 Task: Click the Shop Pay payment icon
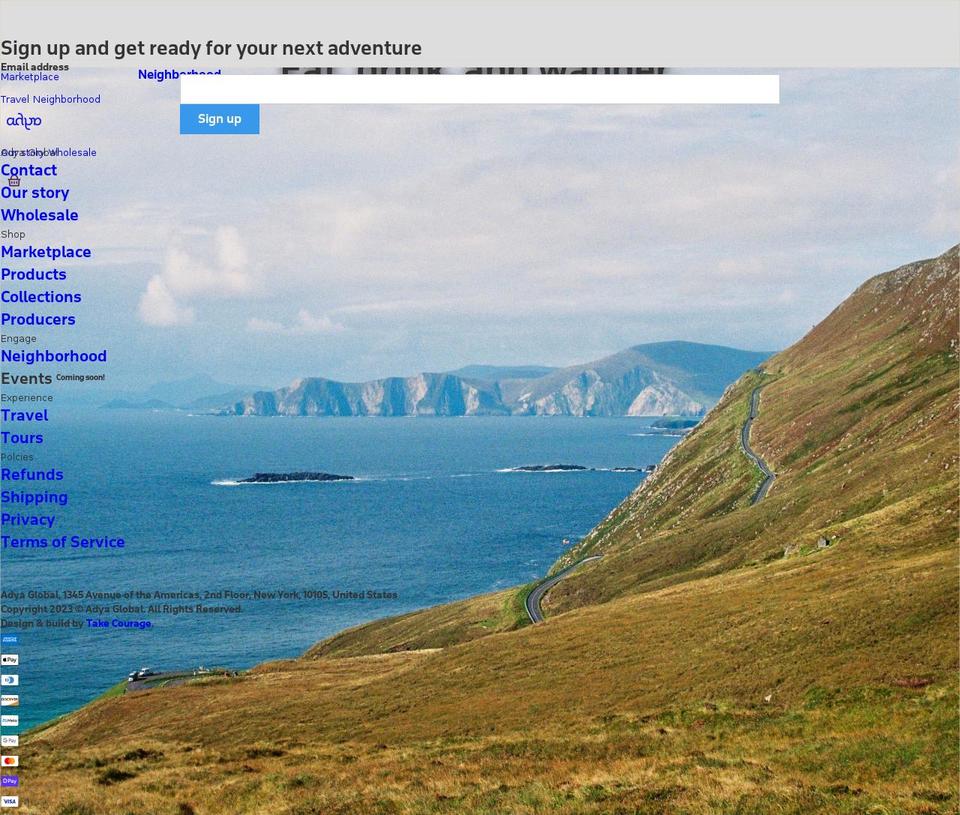tap(10, 781)
